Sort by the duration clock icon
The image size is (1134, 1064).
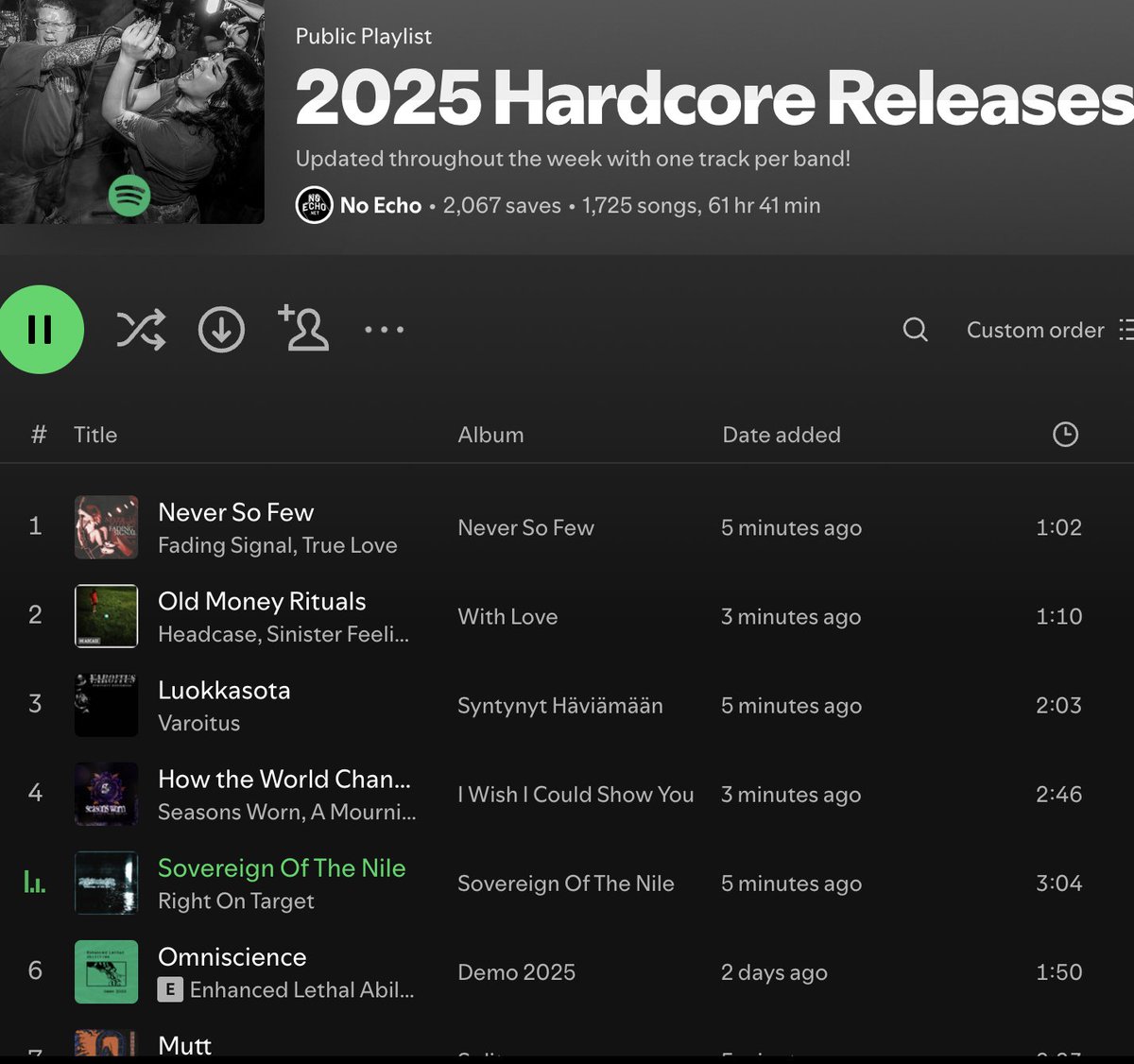(1065, 435)
